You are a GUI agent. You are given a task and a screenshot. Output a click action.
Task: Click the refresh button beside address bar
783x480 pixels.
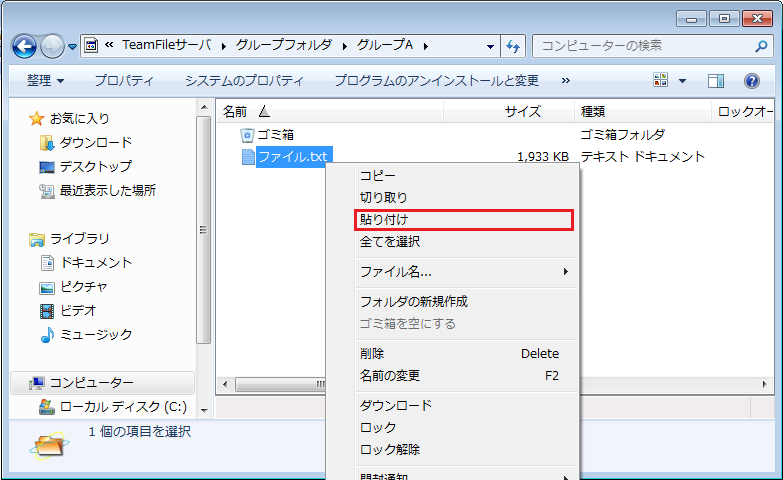(x=514, y=46)
